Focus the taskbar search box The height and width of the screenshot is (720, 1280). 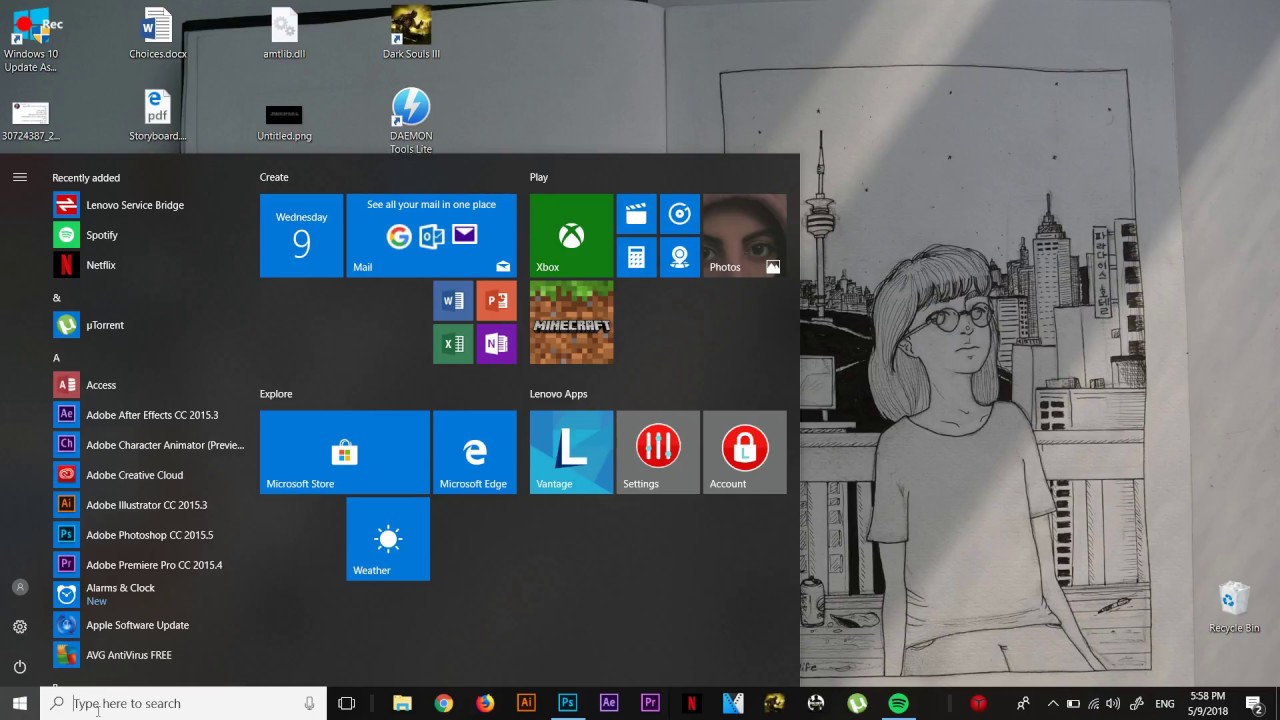[183, 704]
